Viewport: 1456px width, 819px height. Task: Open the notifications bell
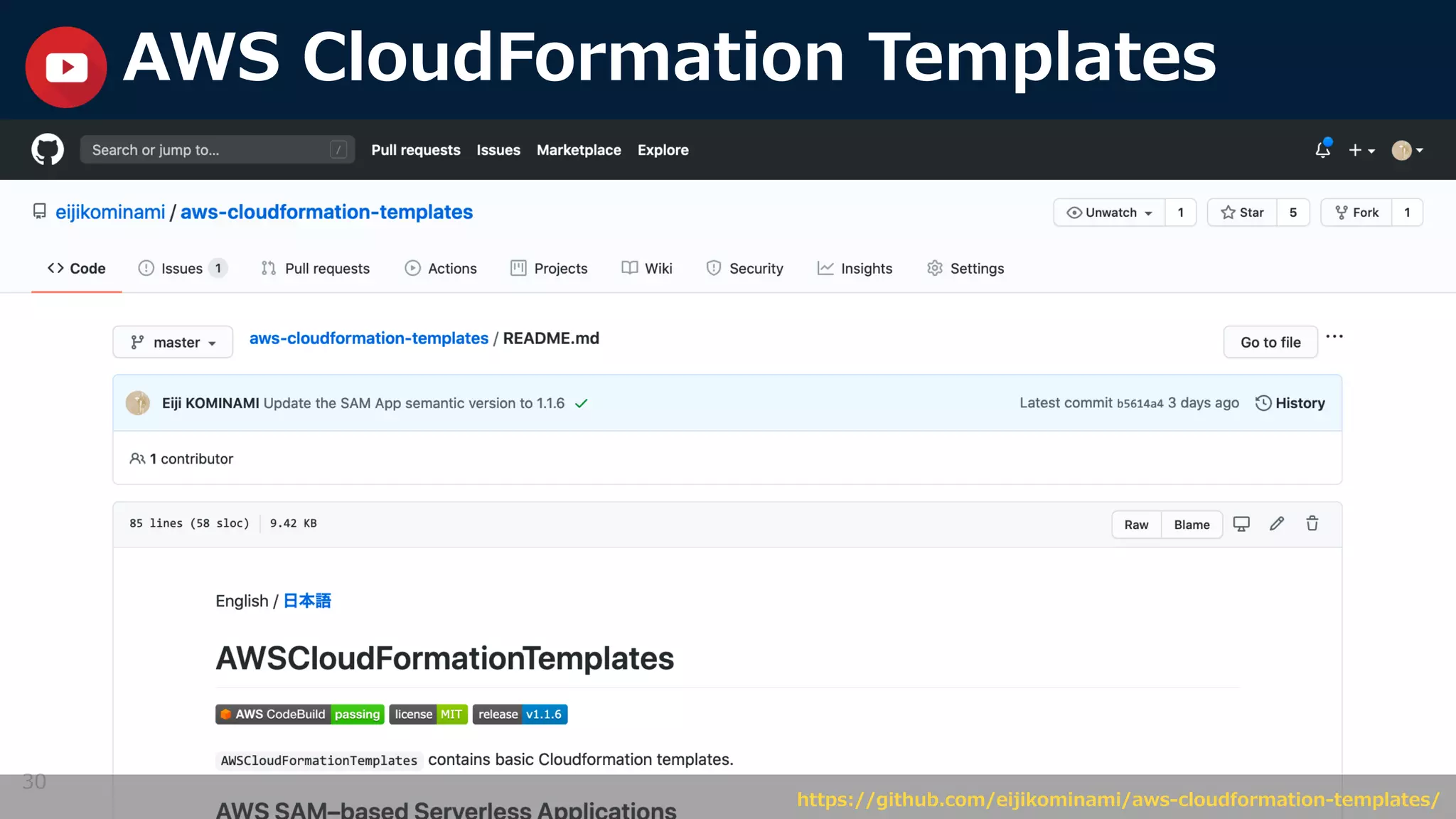click(1322, 149)
